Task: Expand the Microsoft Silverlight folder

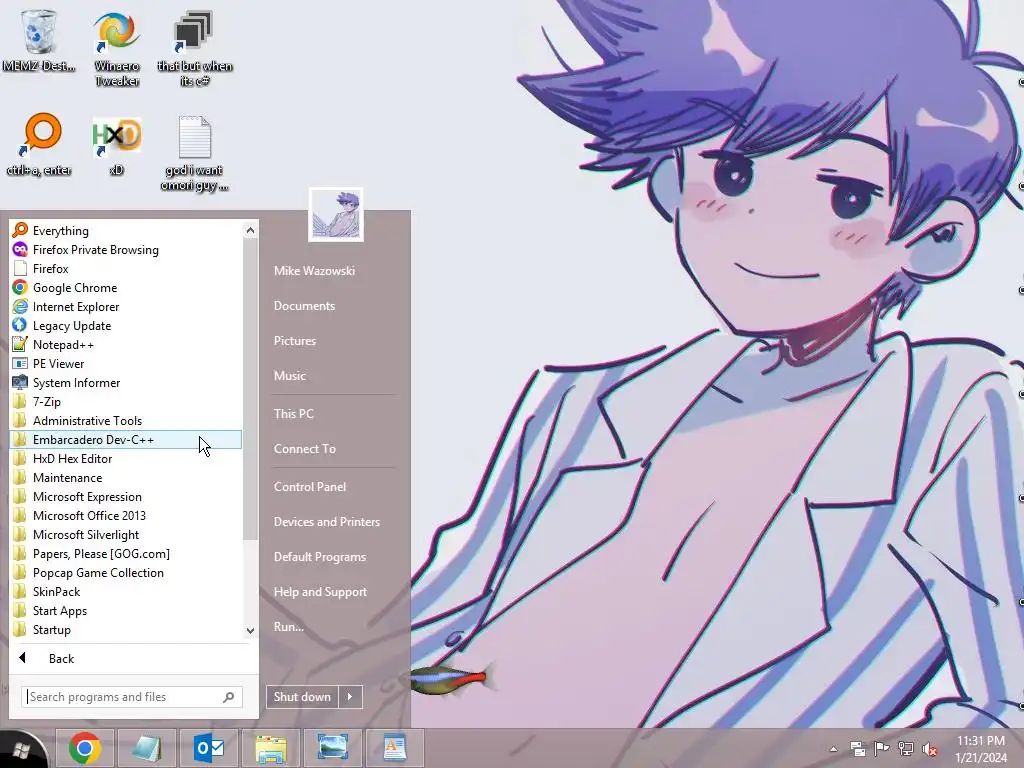Action: pos(125,534)
